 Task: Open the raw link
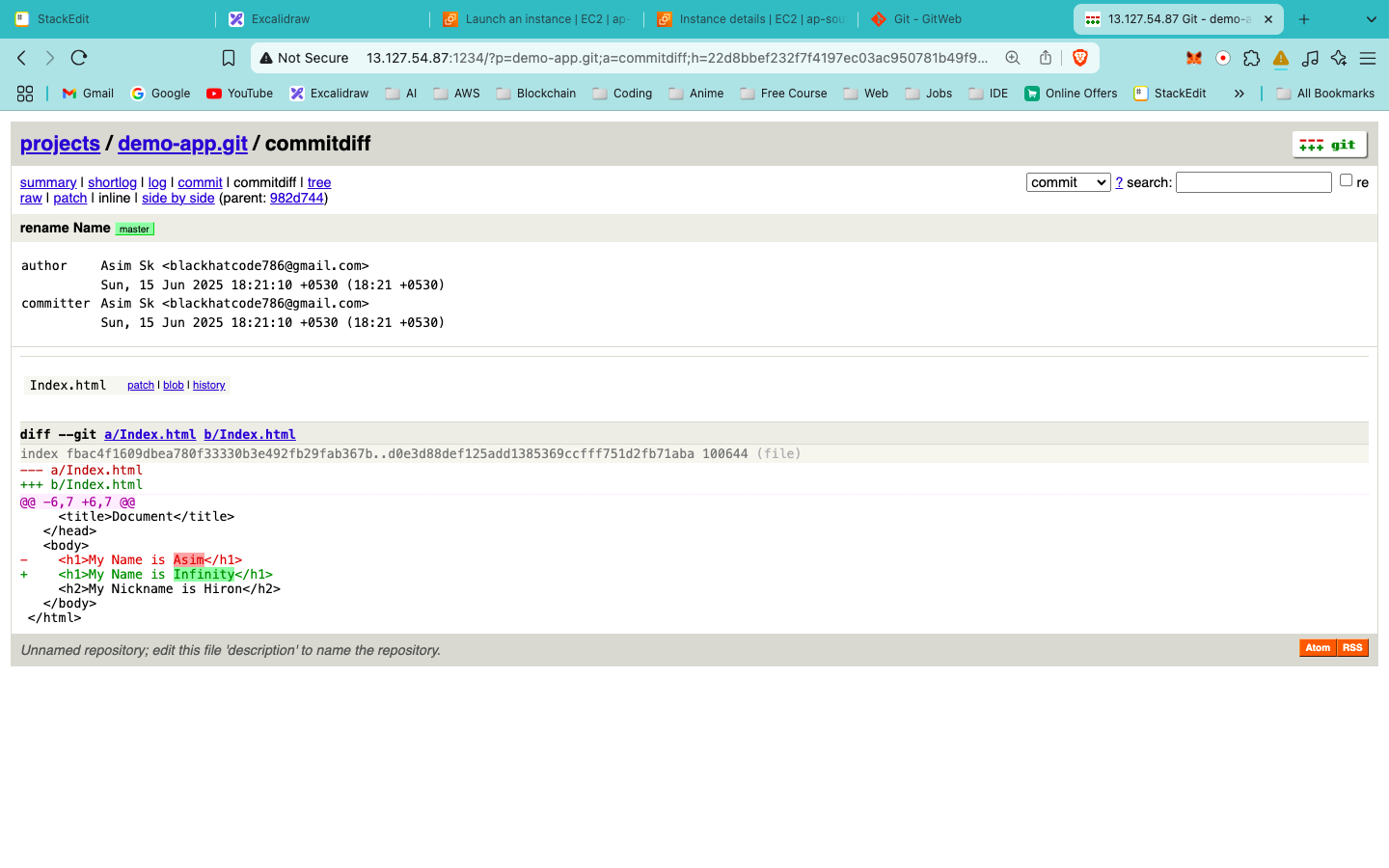point(31,198)
